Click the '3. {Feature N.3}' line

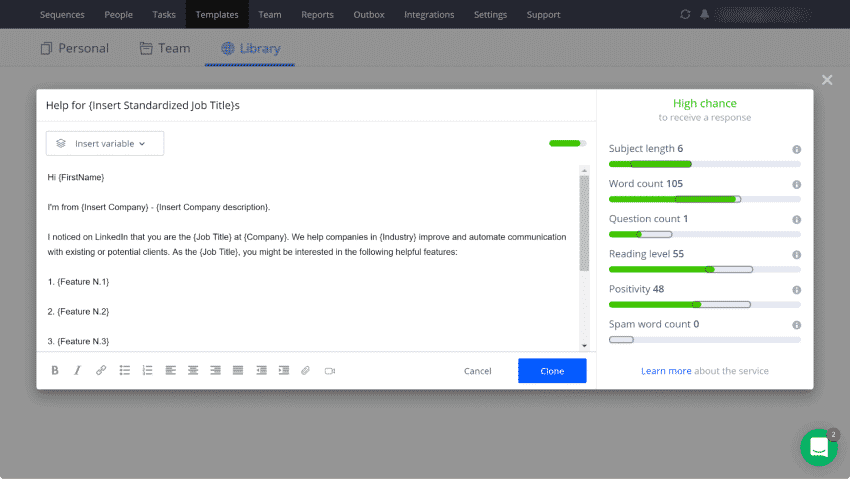tap(79, 341)
